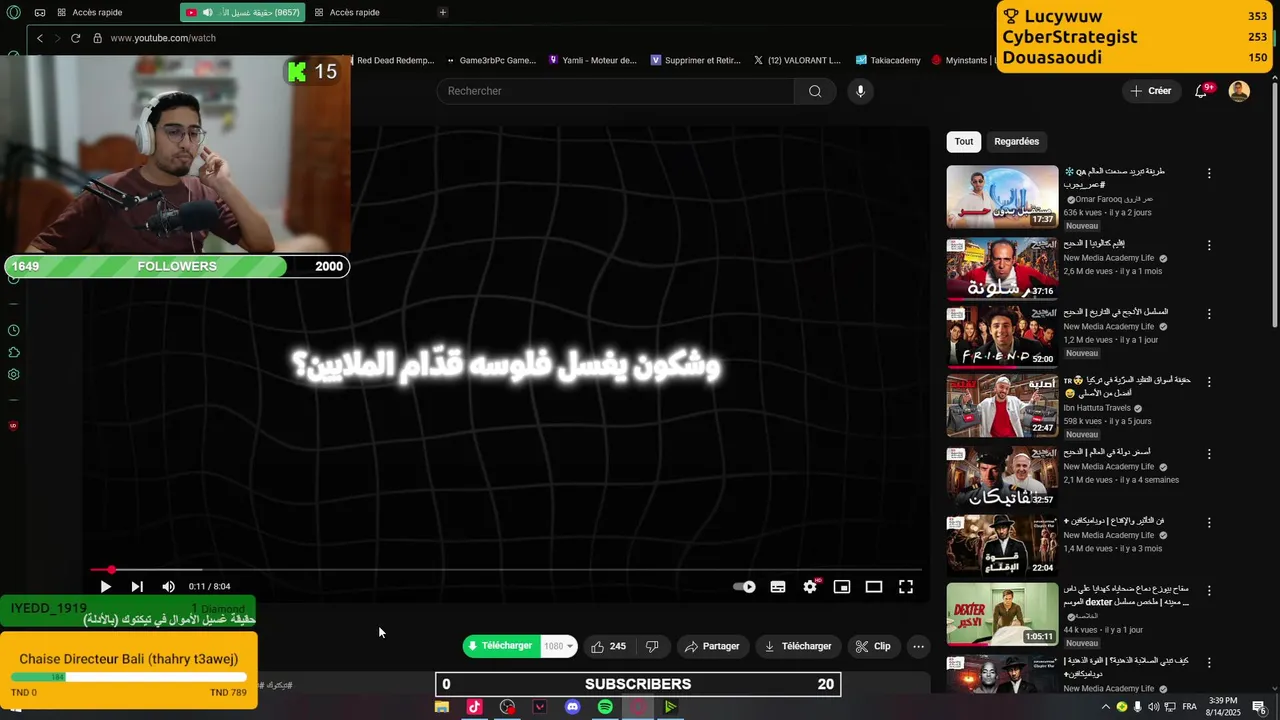This screenshot has height=720, width=1280.
Task: Open the three-dot more actions menu under the video
Action: (918, 646)
